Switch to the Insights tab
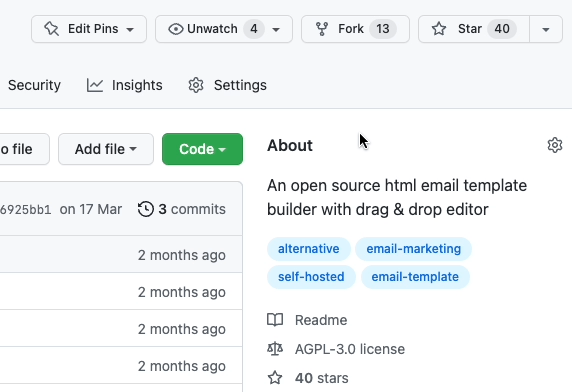The image size is (572, 392). point(125,85)
